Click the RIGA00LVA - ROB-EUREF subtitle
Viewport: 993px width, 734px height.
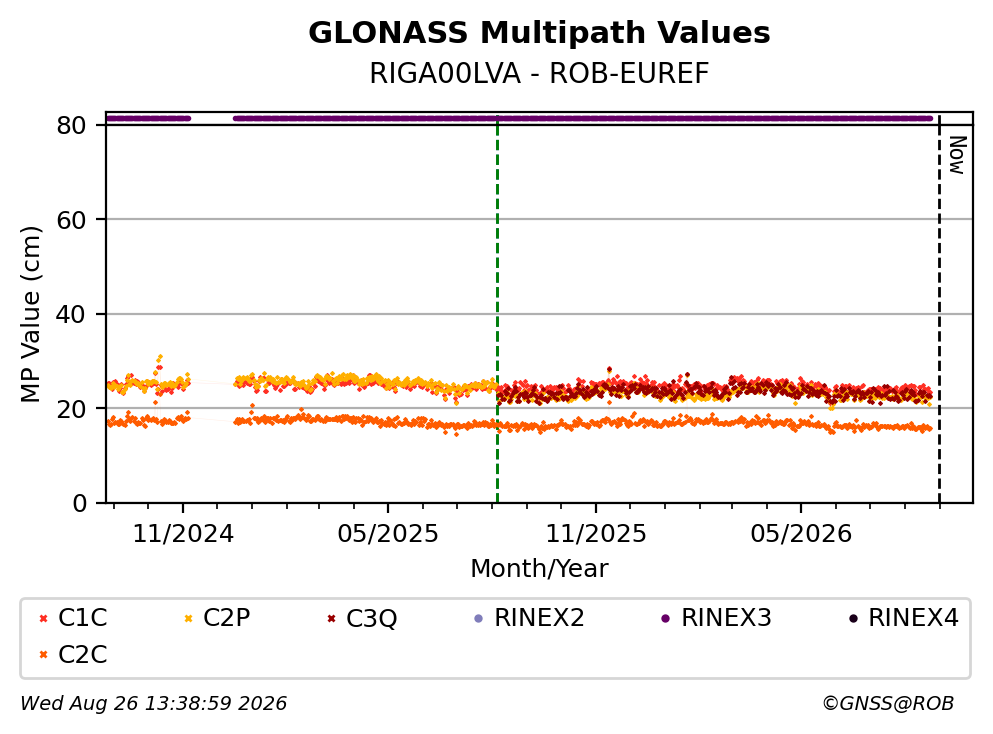(x=539, y=73)
